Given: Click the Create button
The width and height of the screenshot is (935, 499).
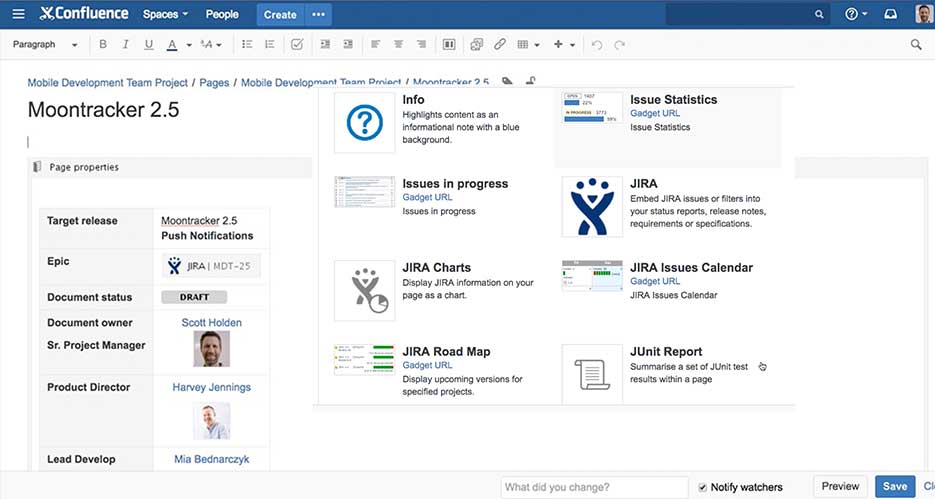Looking at the screenshot, I should pyautogui.click(x=280, y=14).
